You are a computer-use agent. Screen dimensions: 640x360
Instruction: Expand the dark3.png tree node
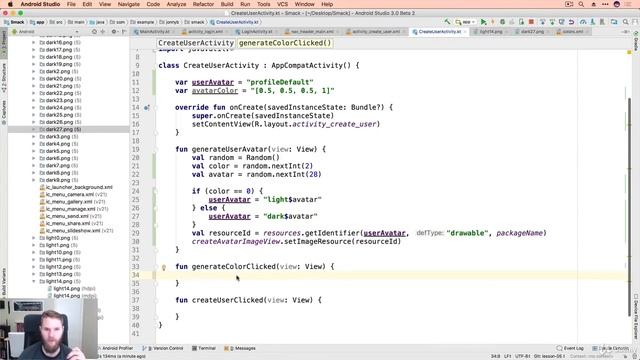[x=34, y=137]
